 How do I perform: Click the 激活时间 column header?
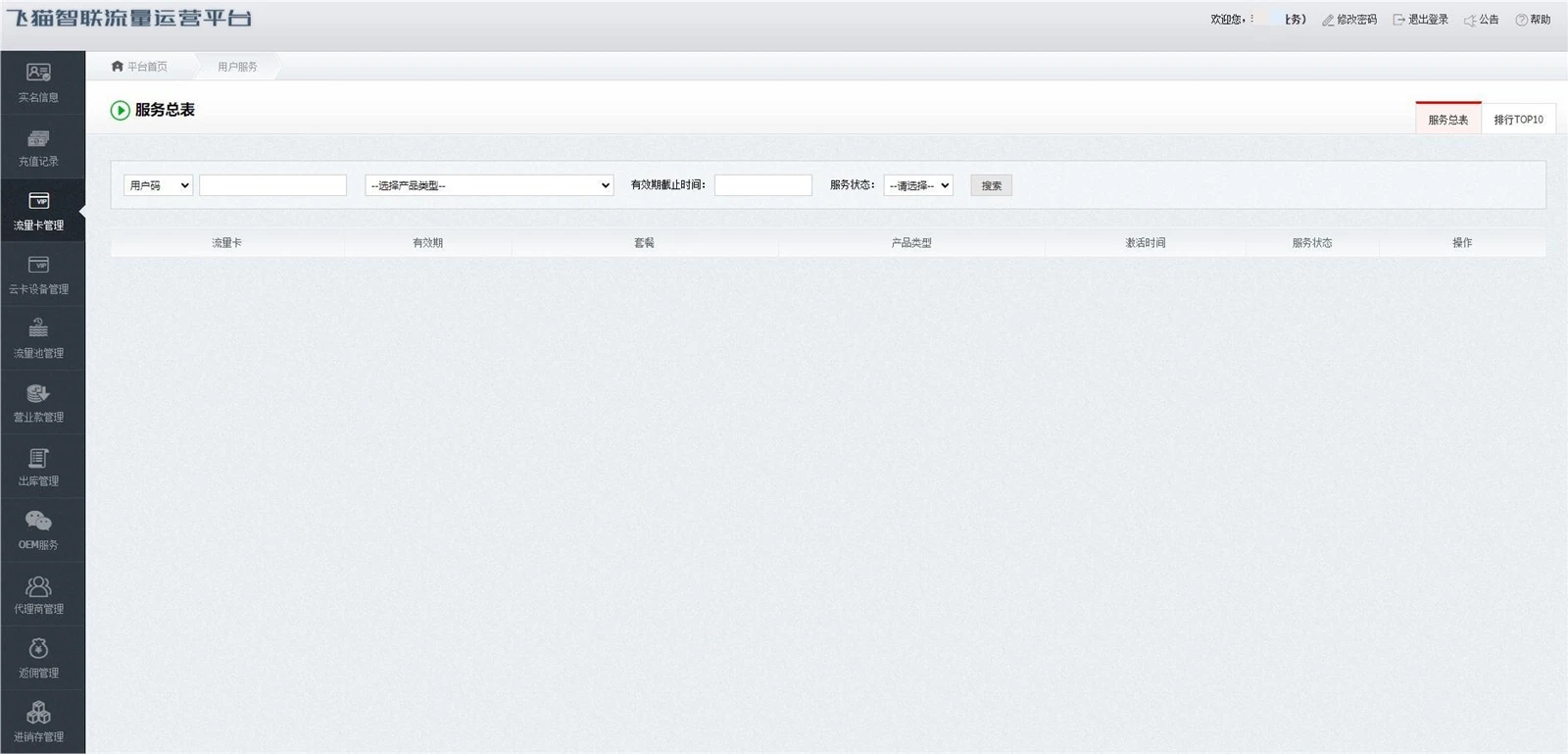coord(1146,243)
